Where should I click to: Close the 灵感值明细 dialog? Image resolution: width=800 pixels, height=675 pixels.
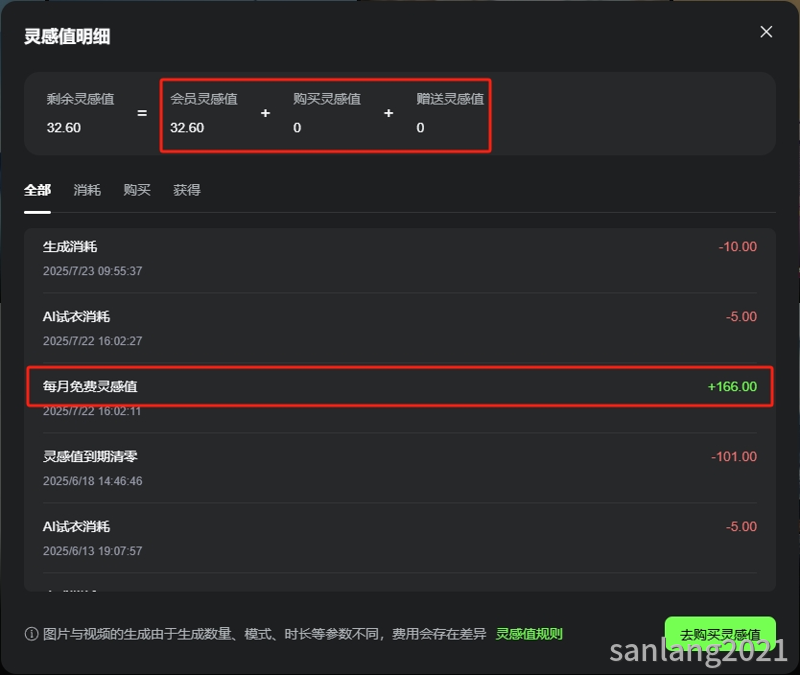point(766,32)
